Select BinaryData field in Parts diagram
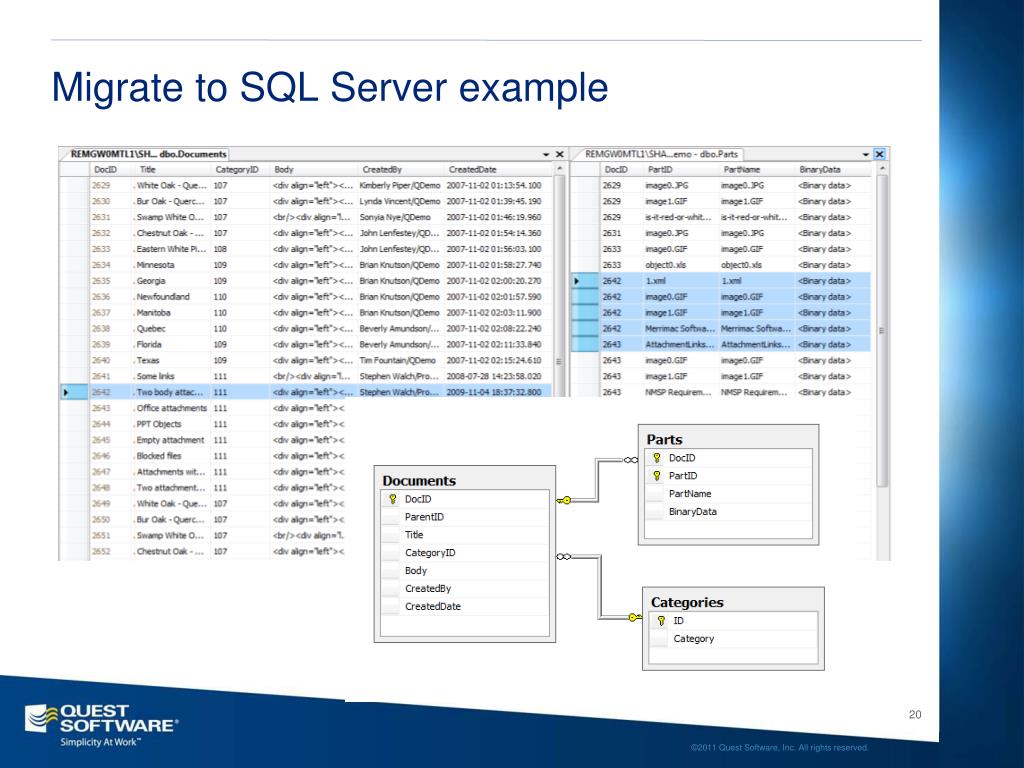The height and width of the screenshot is (768, 1024). click(x=729, y=512)
